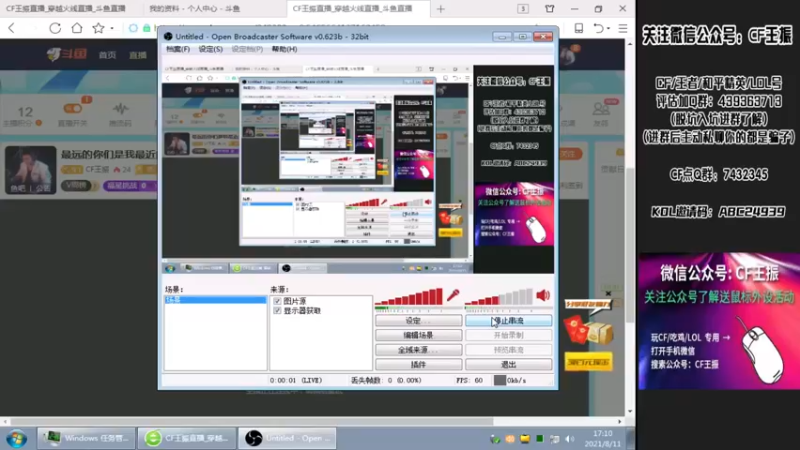Go to the browser home page icon
This screenshot has height=450, width=800.
click(77, 28)
